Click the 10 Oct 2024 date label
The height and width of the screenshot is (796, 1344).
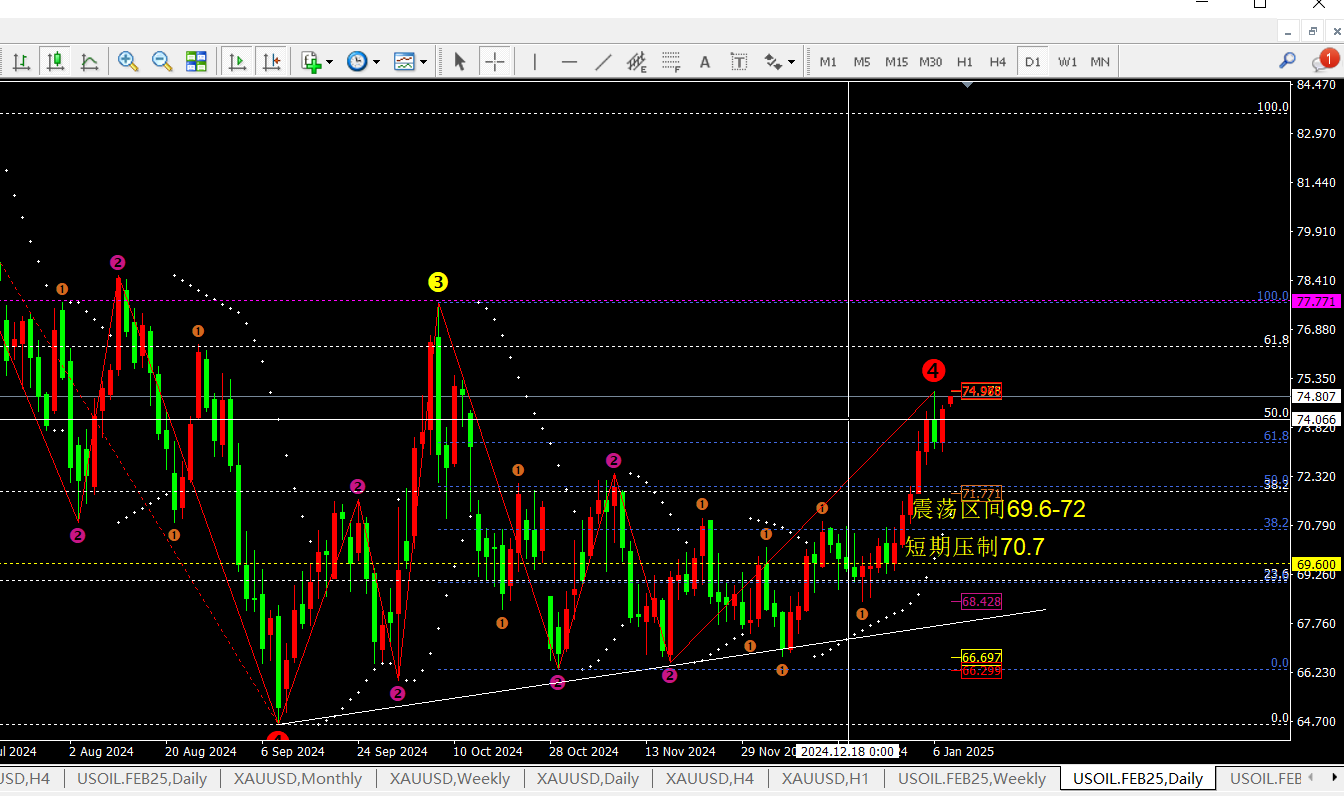point(487,751)
